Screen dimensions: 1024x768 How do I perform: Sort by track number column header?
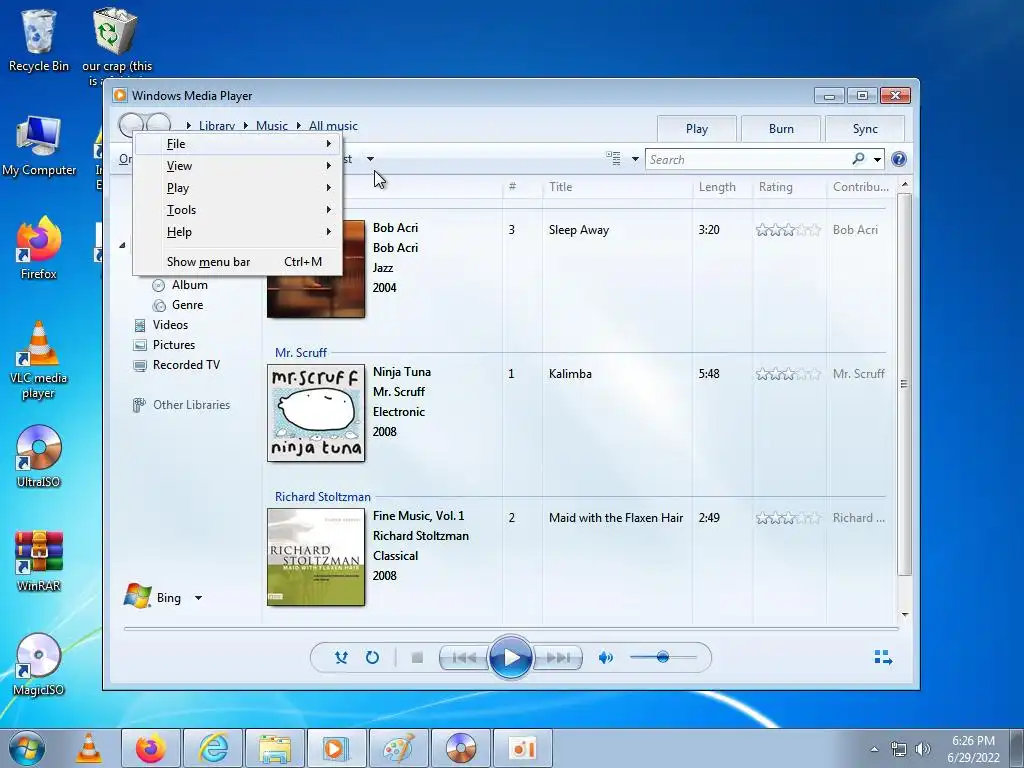(x=522, y=187)
